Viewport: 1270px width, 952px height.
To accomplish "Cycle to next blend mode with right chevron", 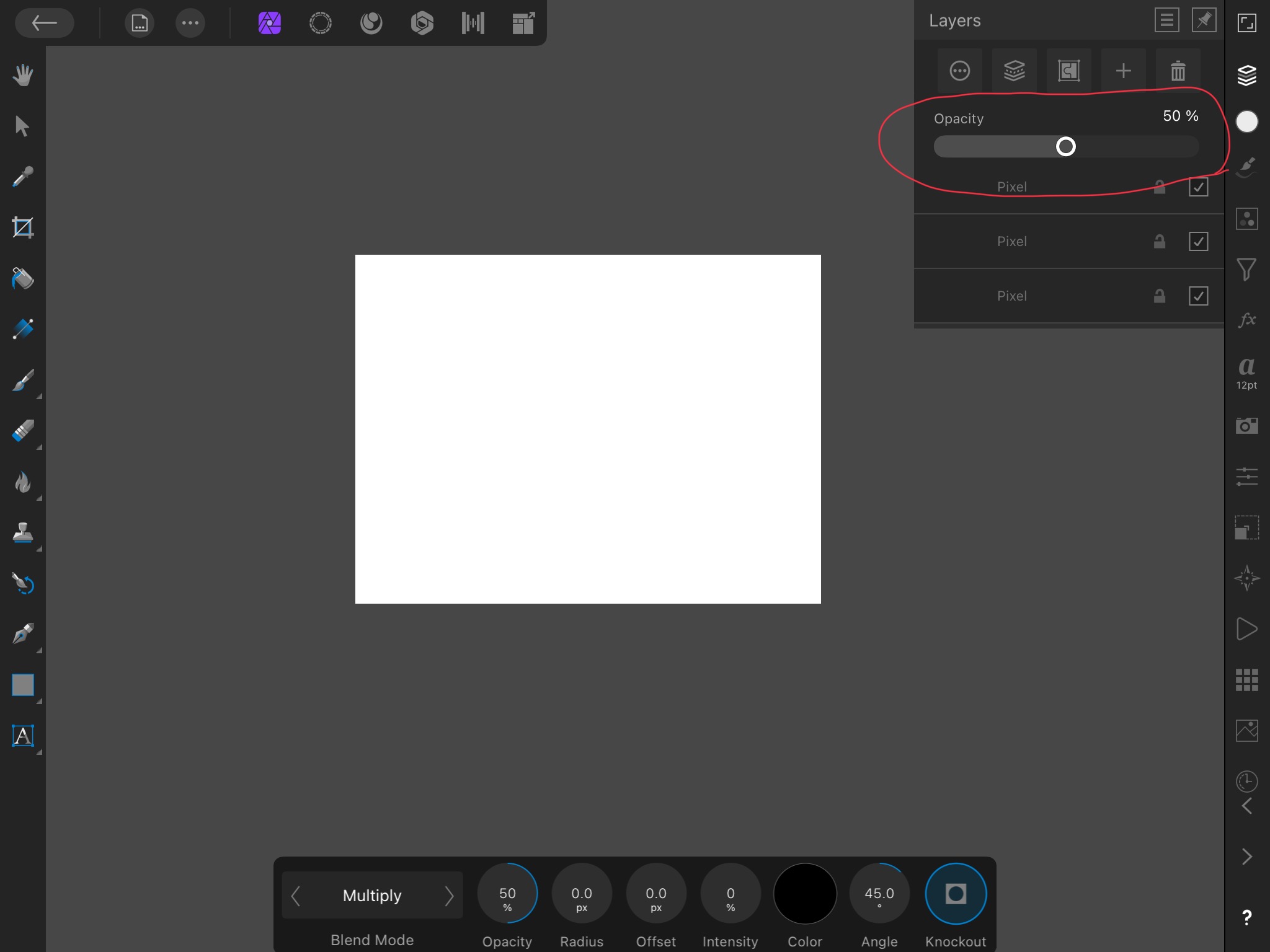I will click(450, 895).
